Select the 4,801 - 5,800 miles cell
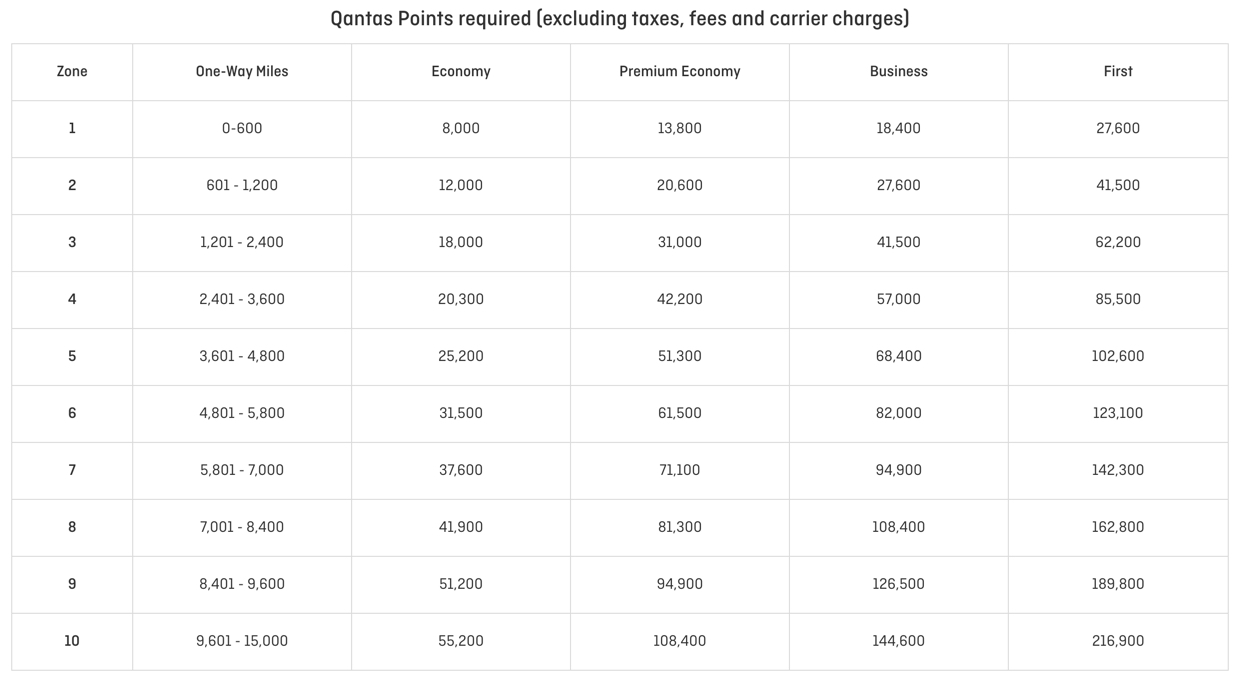The image size is (1237, 676). click(x=242, y=413)
